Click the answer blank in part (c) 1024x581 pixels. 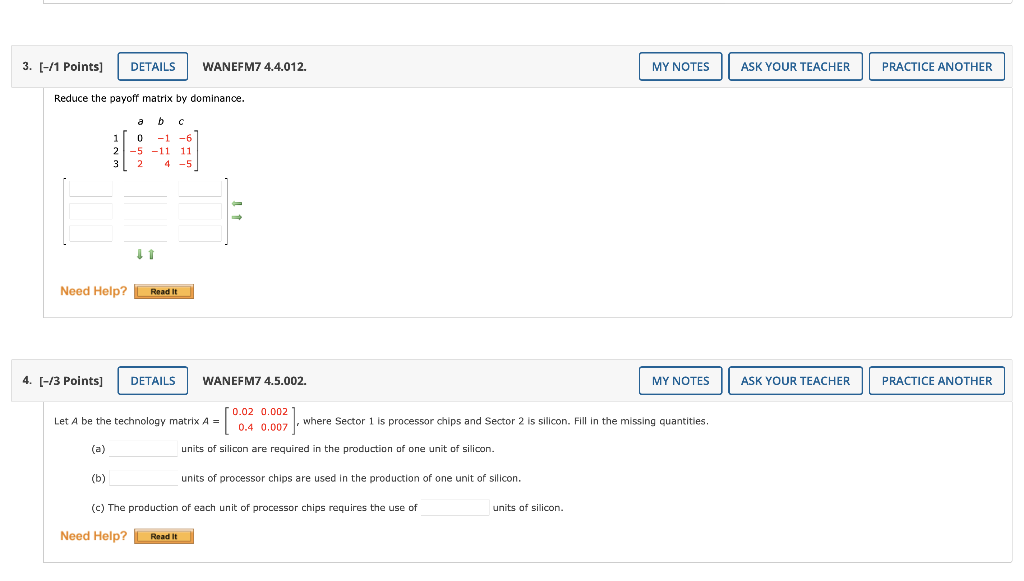coord(455,507)
